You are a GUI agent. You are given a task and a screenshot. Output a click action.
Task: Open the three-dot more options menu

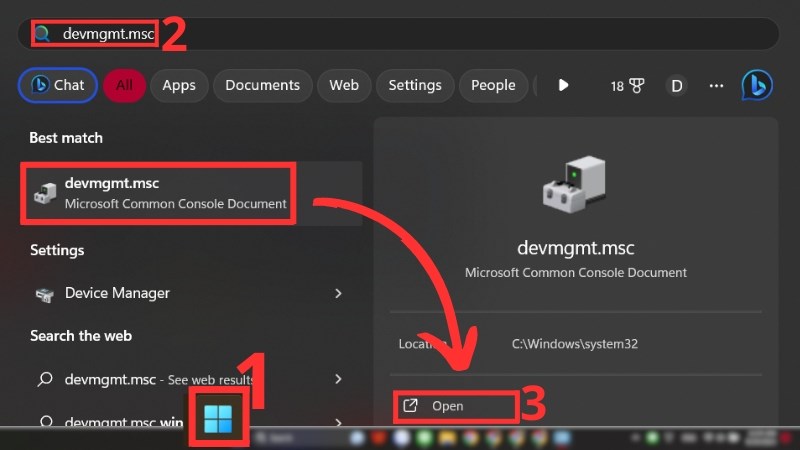pyautogui.click(x=716, y=86)
